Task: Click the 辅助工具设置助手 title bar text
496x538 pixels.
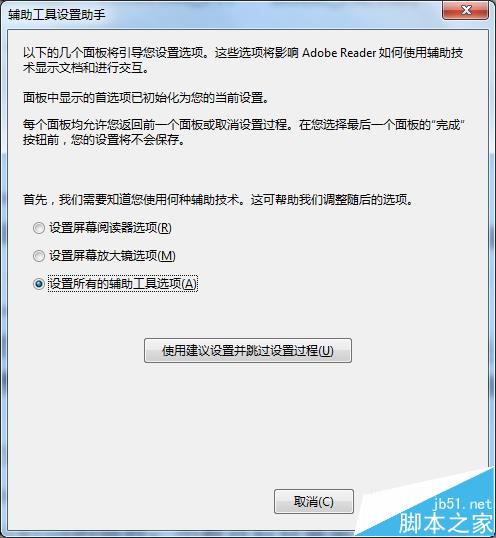Action: pos(57,15)
